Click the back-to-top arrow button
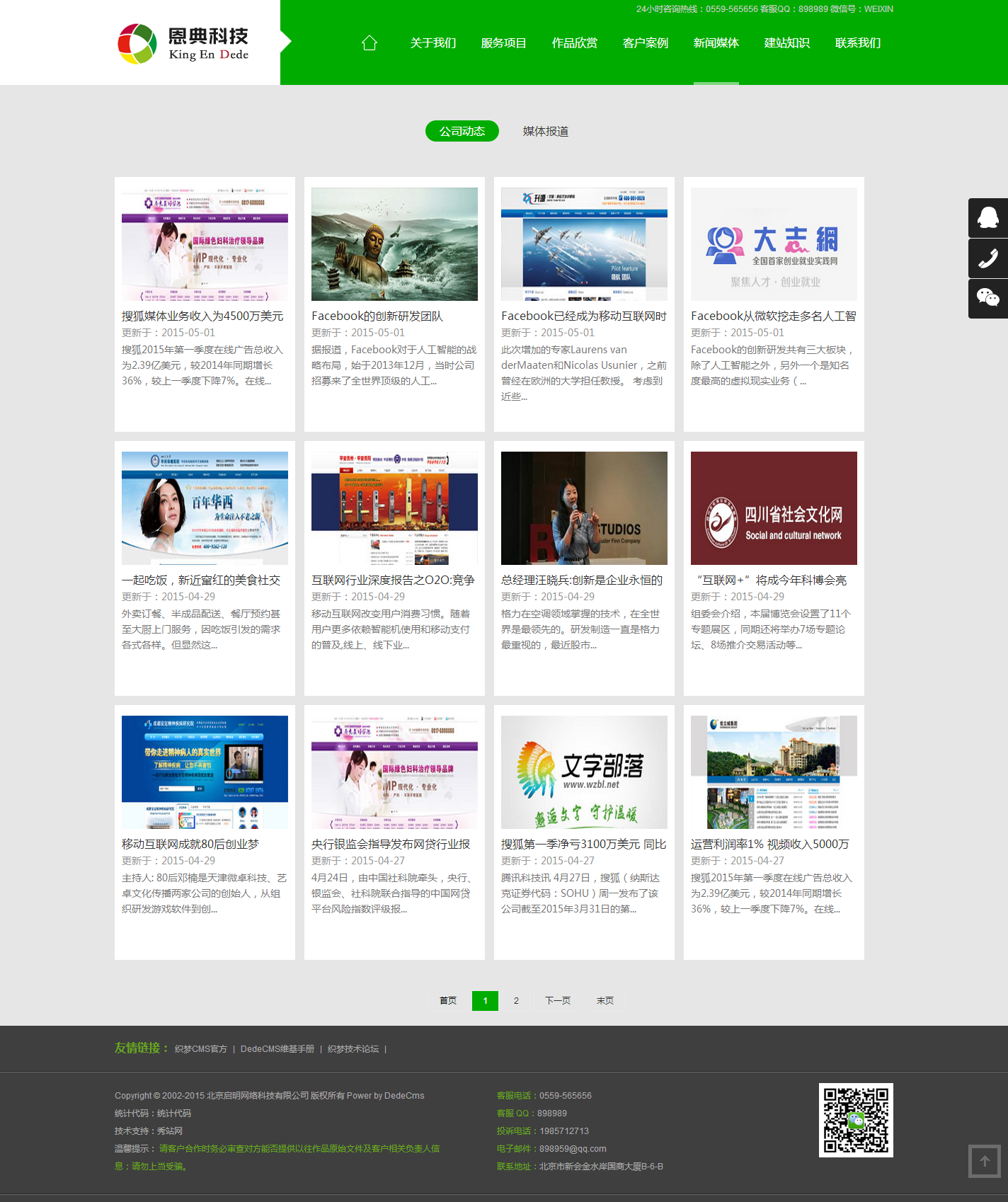This screenshot has width=1008, height=1202. coord(984,1161)
